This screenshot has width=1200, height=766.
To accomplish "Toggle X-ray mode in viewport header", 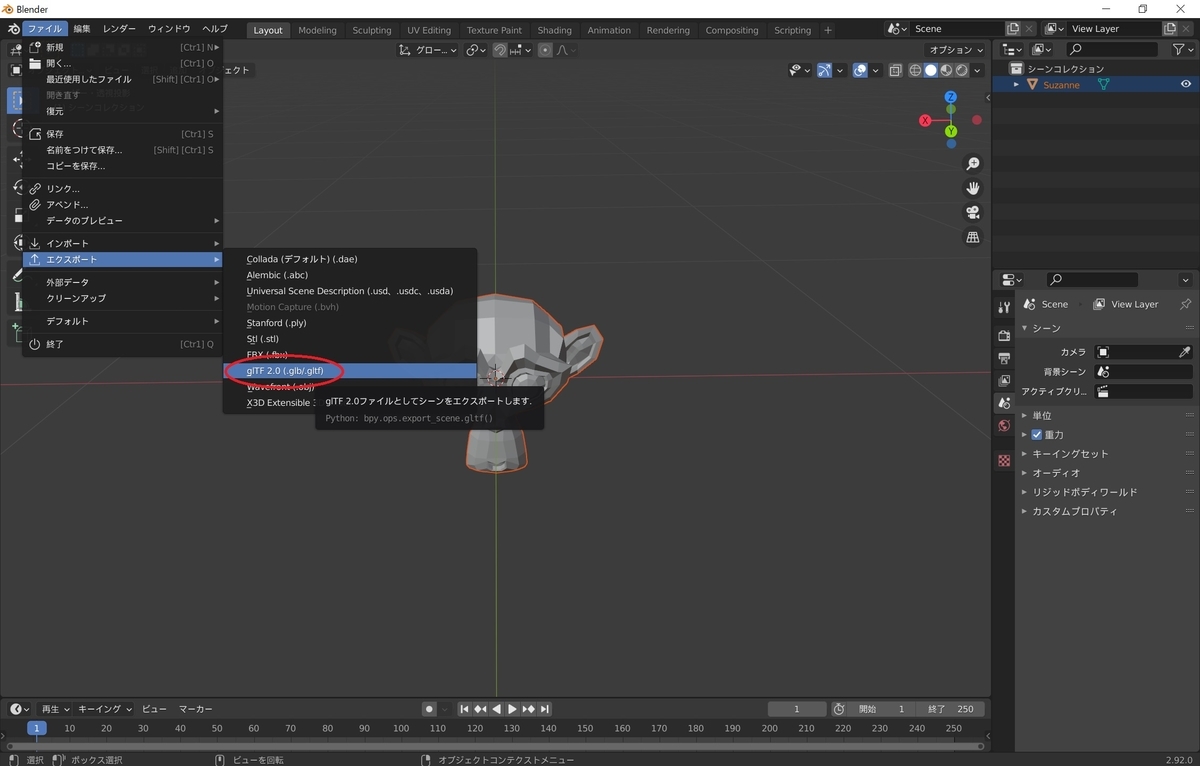I will tap(895, 70).
